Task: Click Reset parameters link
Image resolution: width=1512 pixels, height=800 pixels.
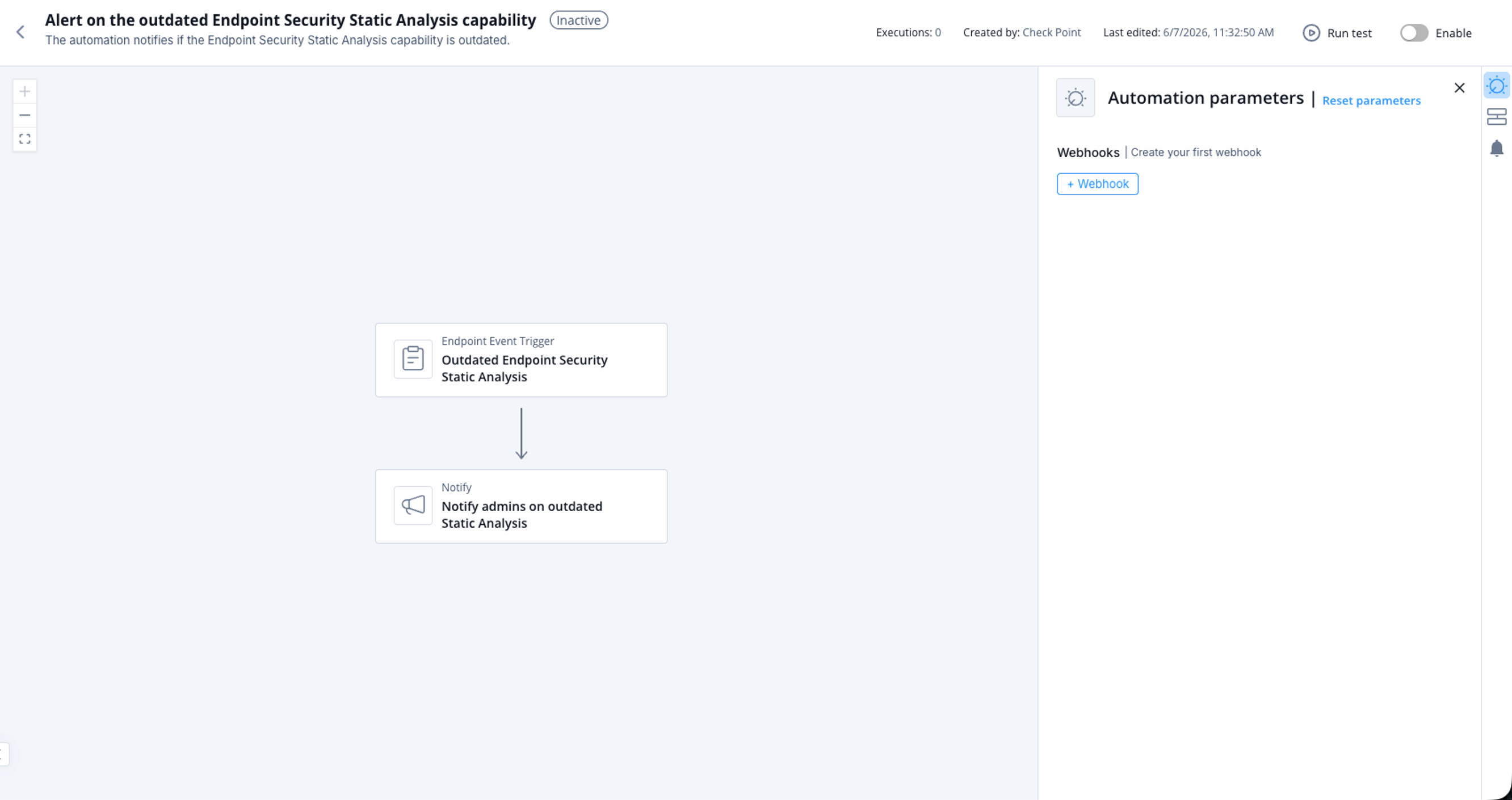Action: coord(1371,100)
